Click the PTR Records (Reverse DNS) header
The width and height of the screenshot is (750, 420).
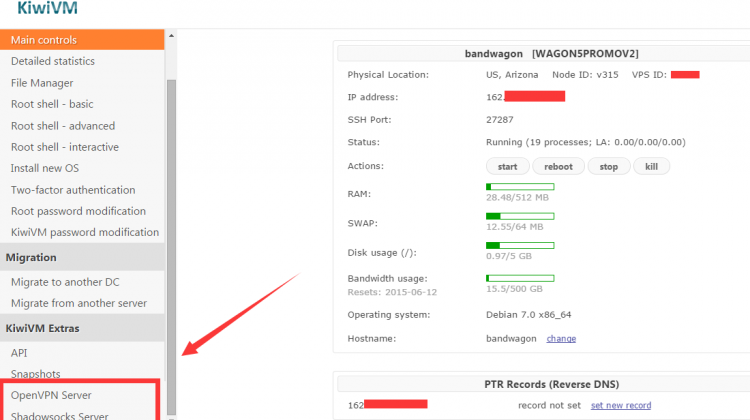tap(551, 384)
